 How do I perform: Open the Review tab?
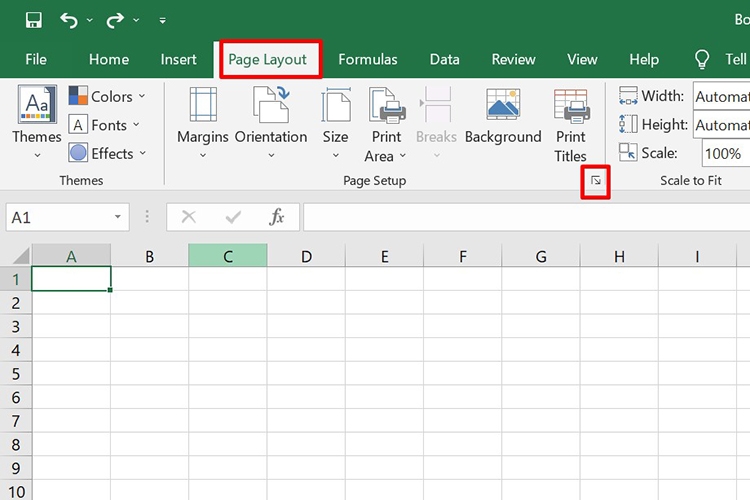coord(513,59)
